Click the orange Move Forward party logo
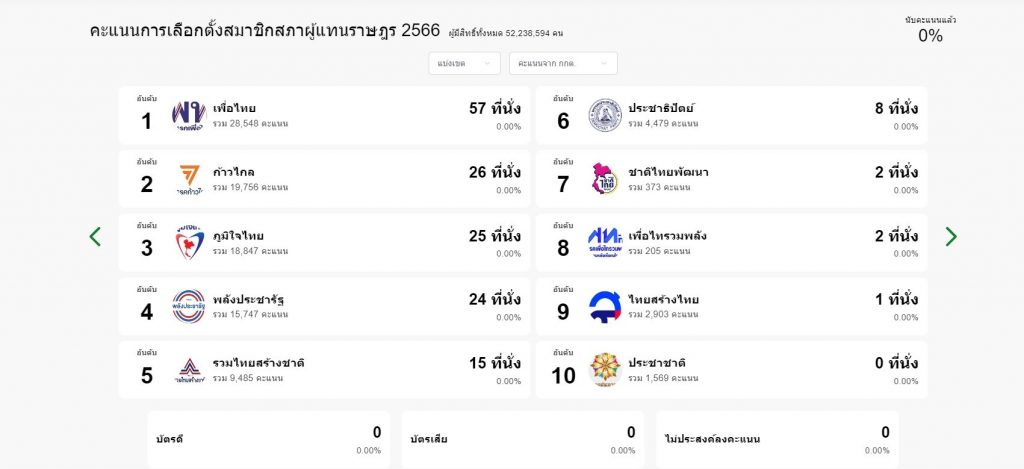The width and height of the screenshot is (1024, 469). [x=189, y=179]
